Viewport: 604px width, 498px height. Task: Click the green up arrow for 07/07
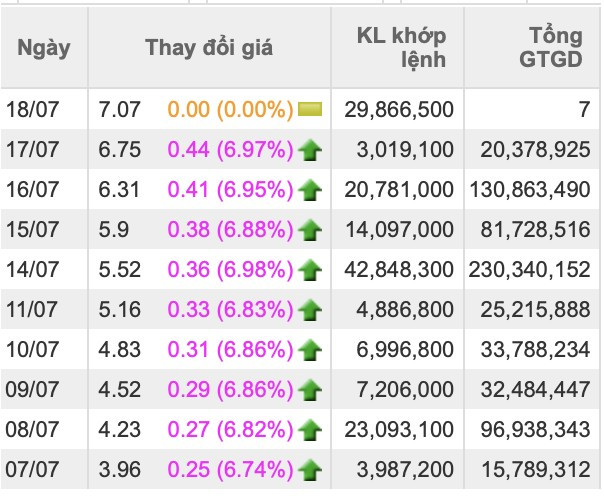pos(310,469)
